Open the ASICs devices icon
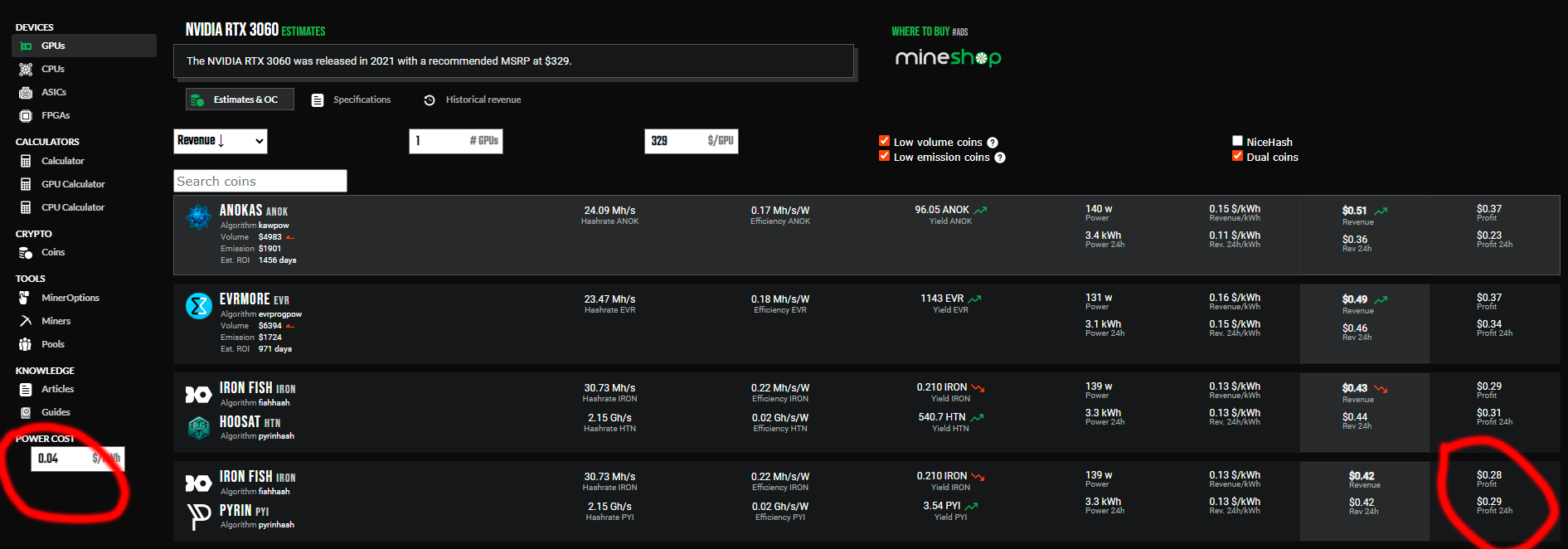This screenshot has height=549, width=1568. (x=26, y=93)
